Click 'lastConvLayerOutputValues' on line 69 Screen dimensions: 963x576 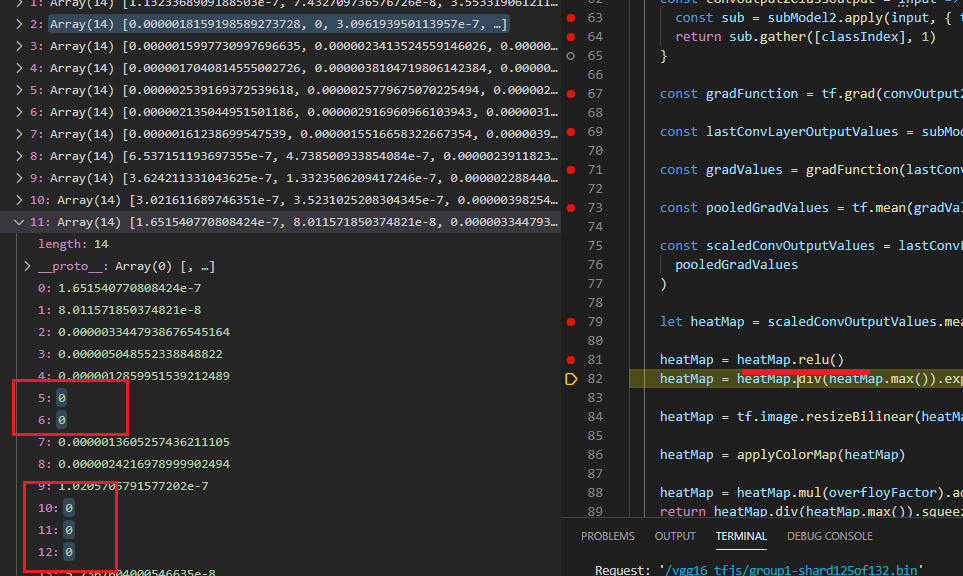[x=801, y=132]
